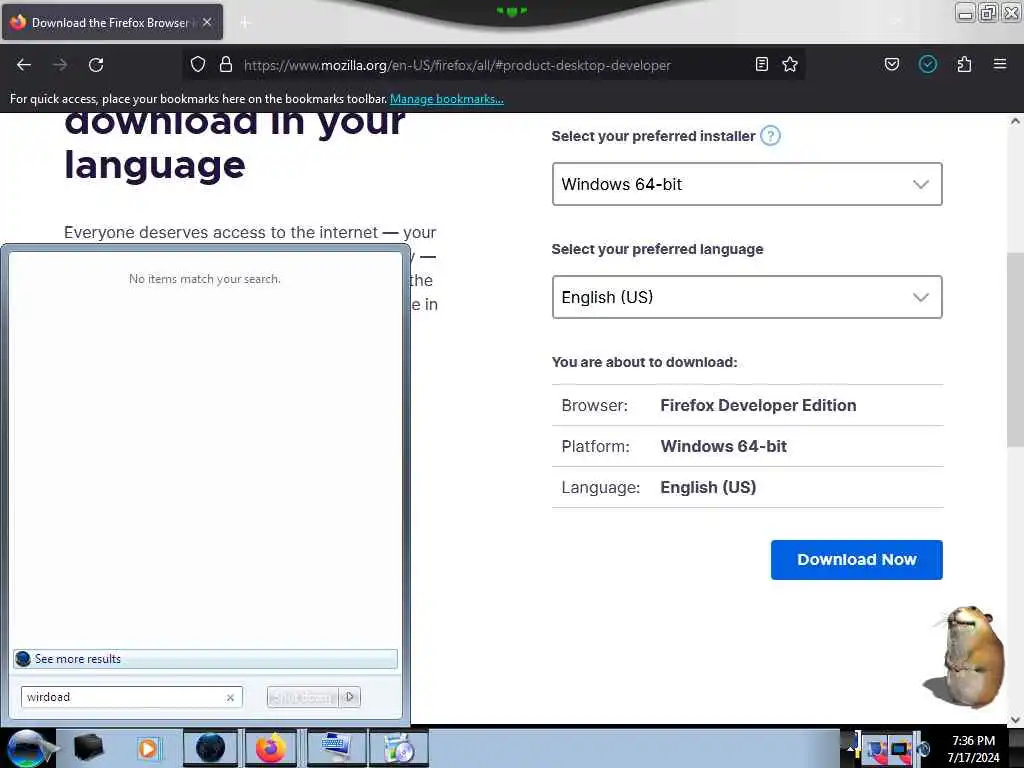
Task: Open tracking protection shield info
Action: point(198,65)
